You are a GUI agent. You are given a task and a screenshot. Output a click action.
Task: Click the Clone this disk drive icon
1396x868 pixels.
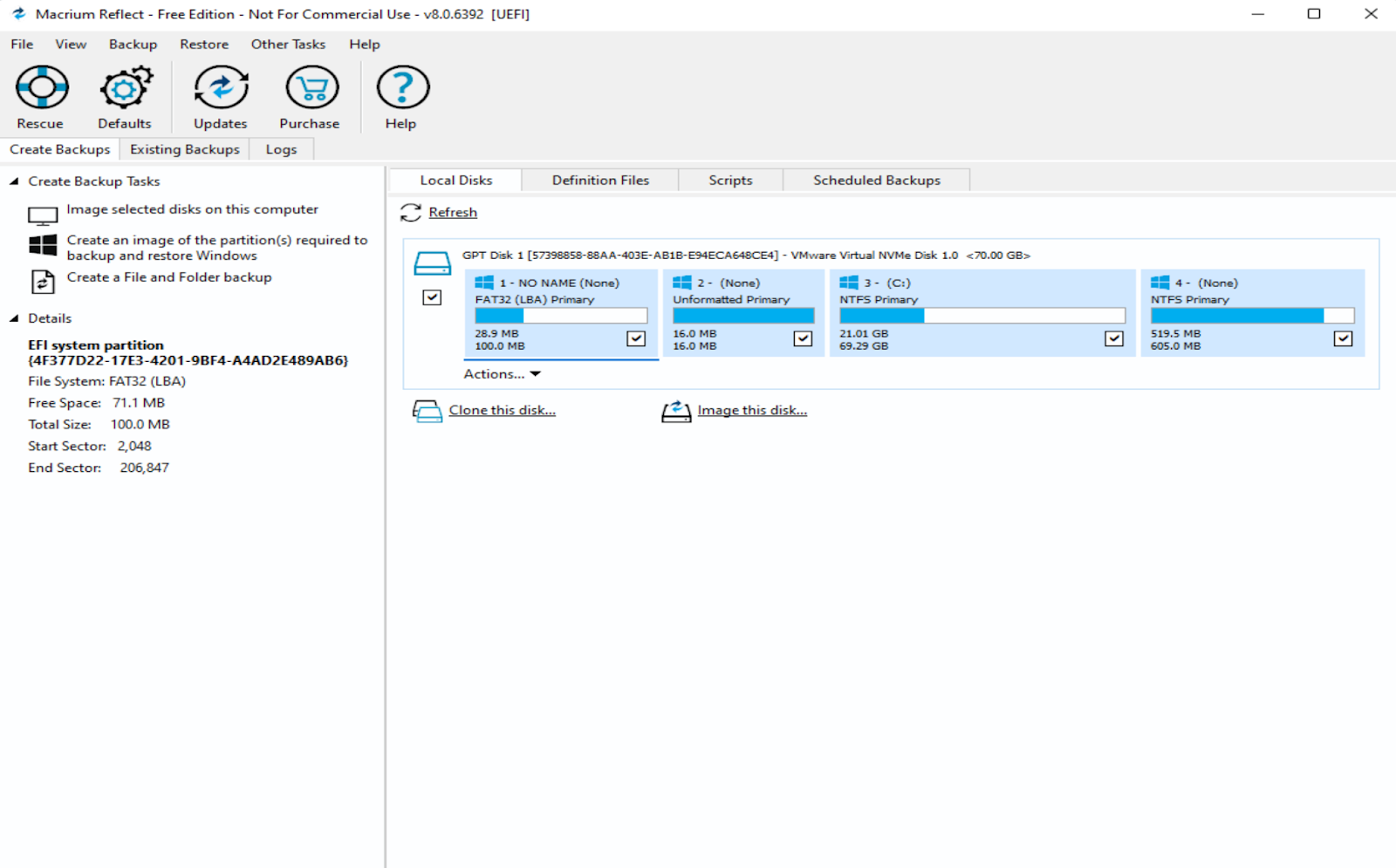(428, 411)
